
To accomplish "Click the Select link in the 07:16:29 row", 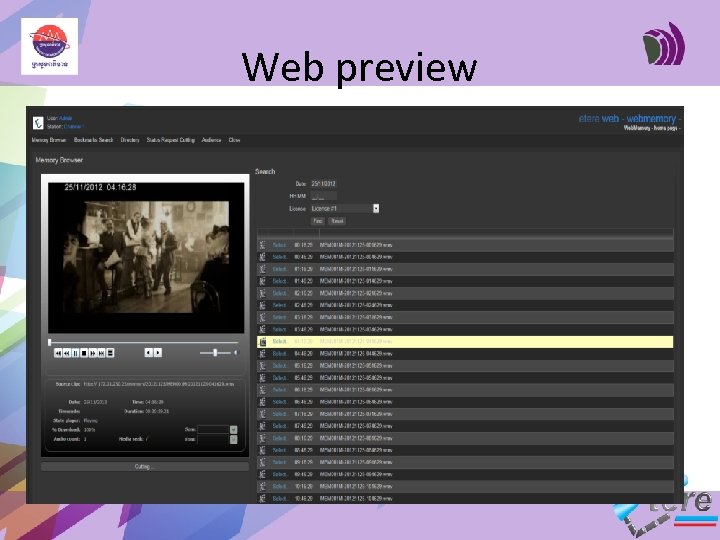I will [x=280, y=414].
